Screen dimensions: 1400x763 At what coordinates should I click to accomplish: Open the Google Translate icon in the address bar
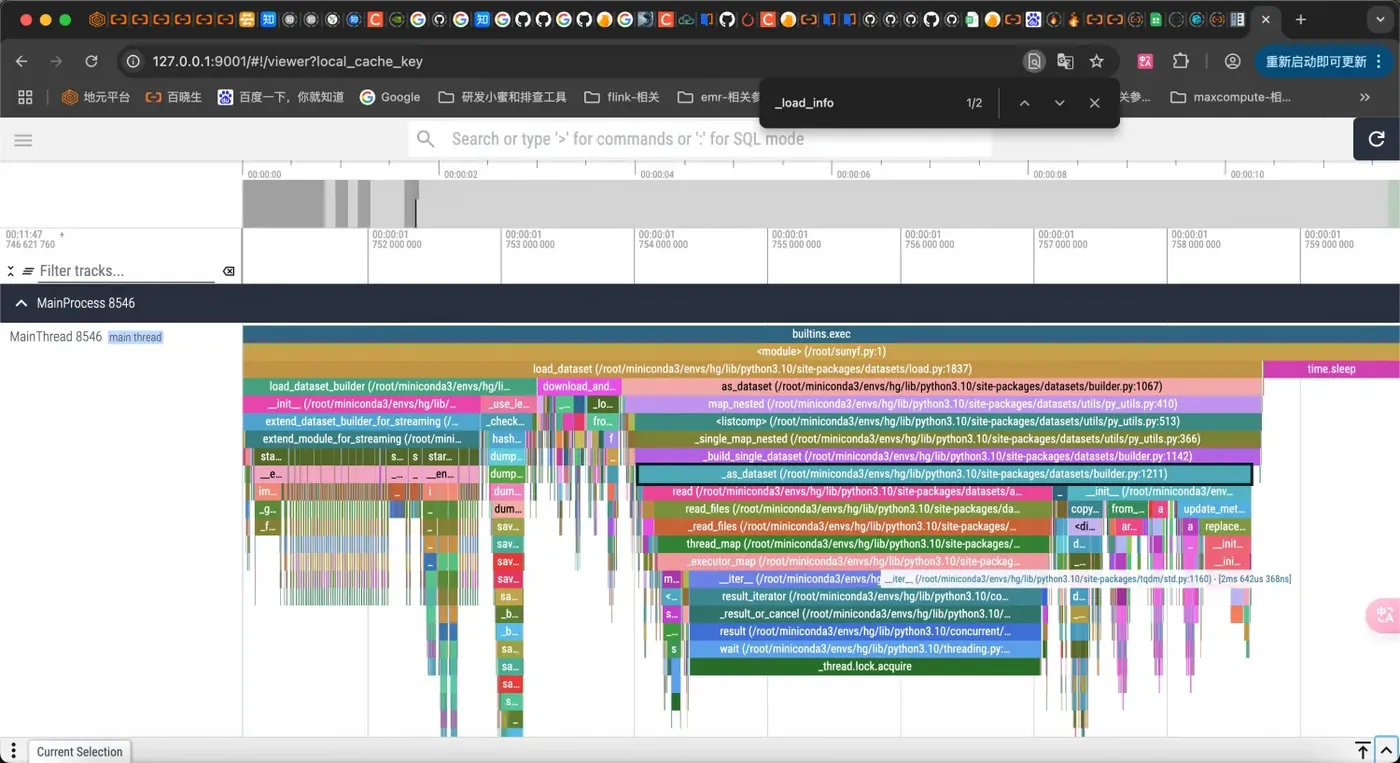pyautogui.click(x=1065, y=61)
